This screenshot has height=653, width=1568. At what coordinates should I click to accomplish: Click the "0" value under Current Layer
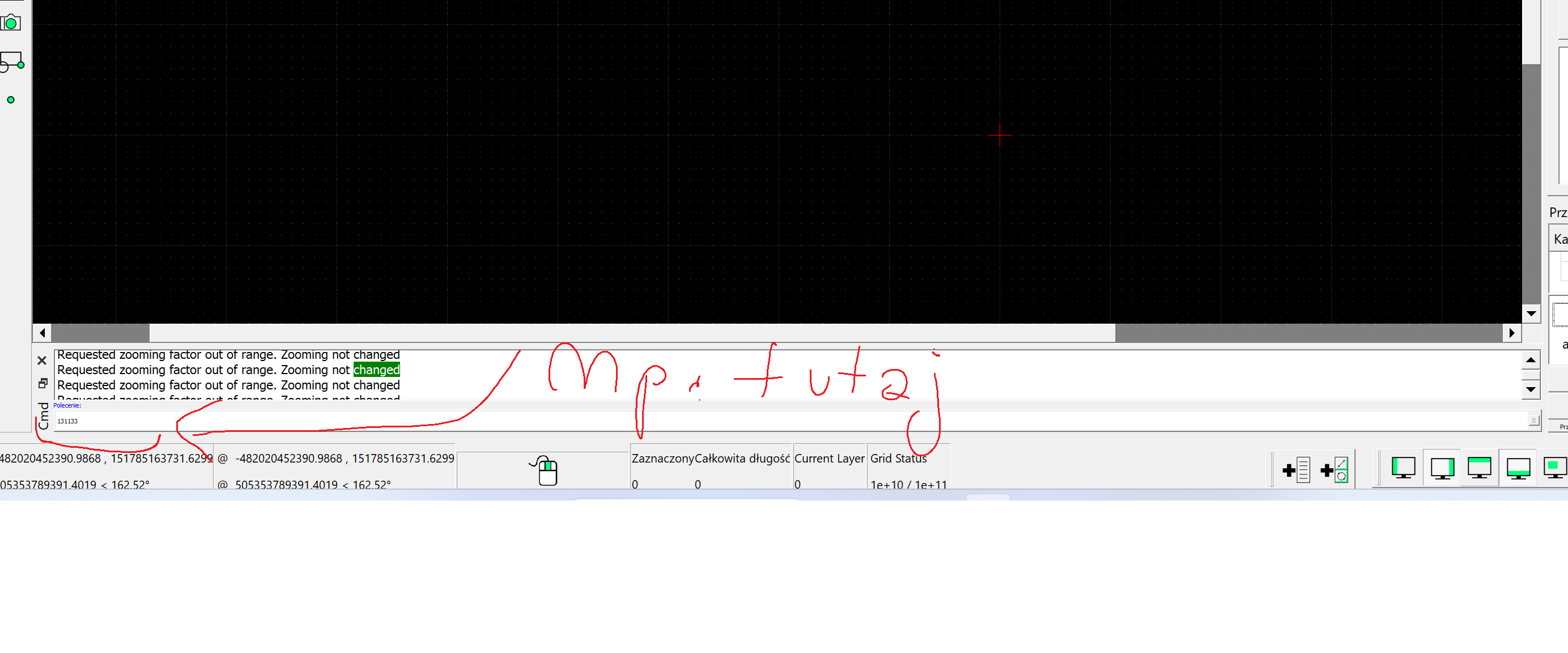tap(797, 484)
